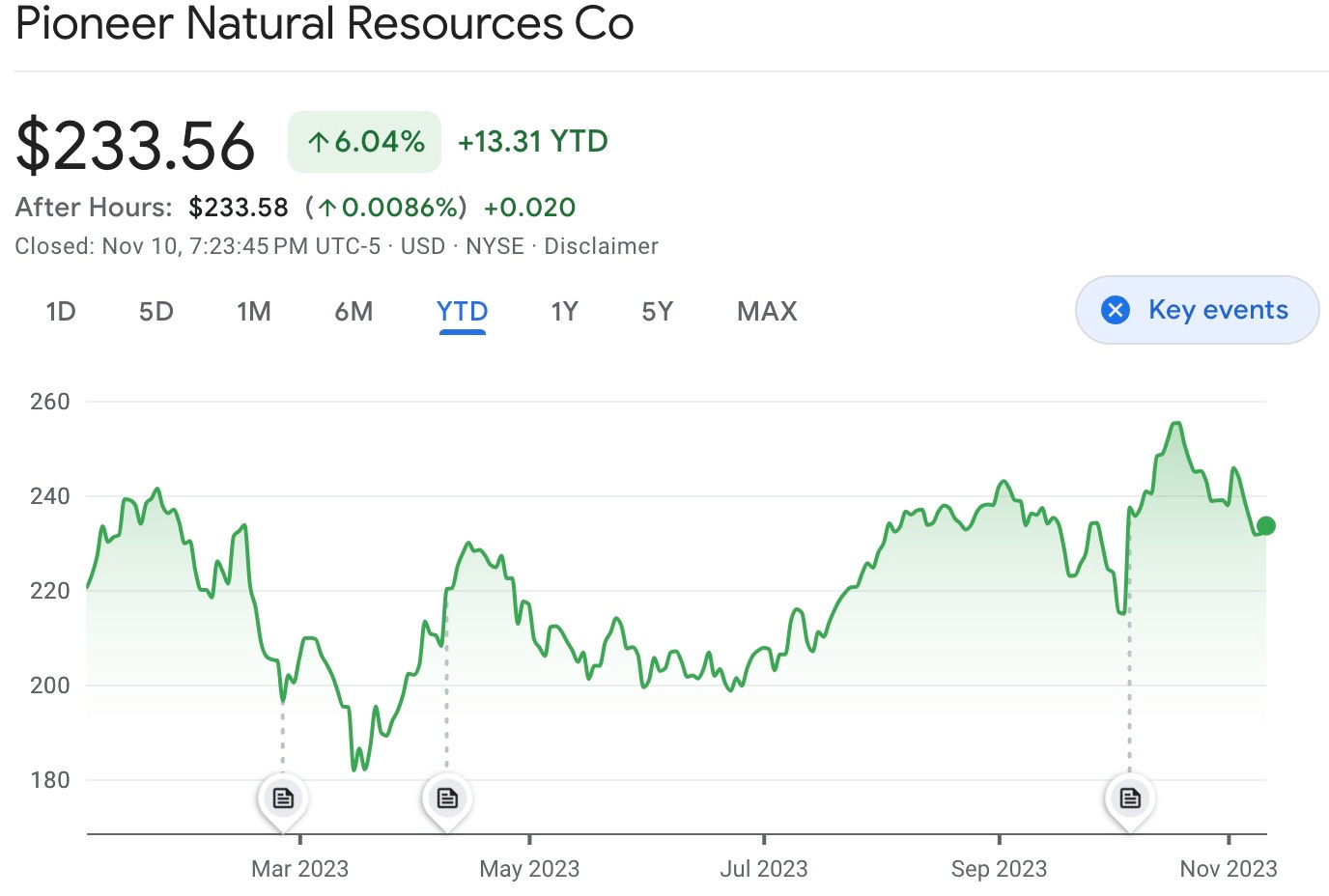This screenshot has width=1329, height=896.
Task: Open the key event marker in October 2023
Action: (1130, 798)
